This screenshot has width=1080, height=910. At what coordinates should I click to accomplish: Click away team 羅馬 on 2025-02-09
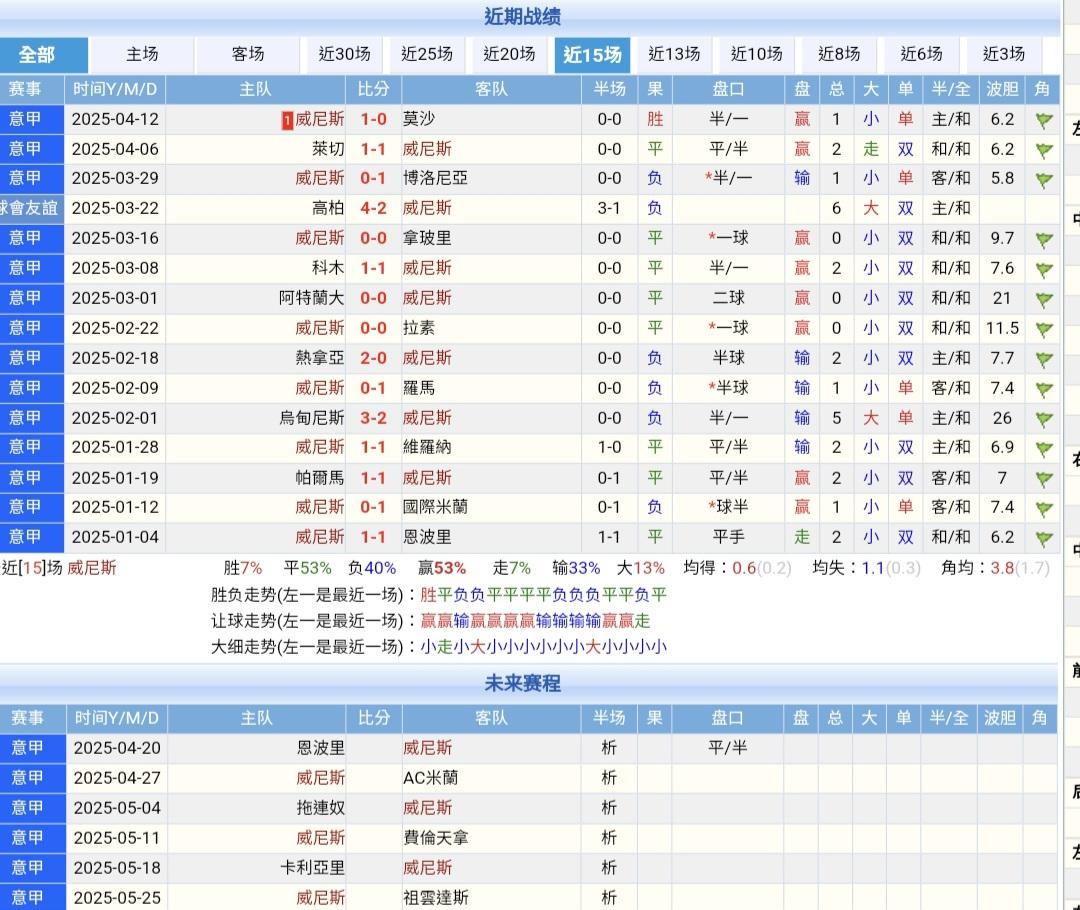419,388
